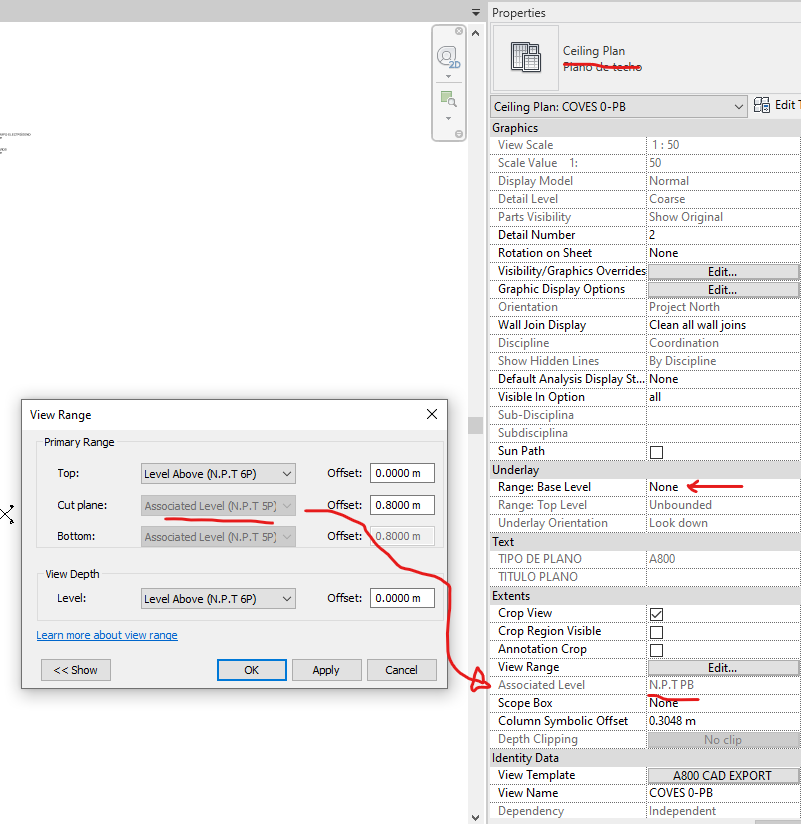The height and width of the screenshot is (824, 801).
Task: Edit the Visibility/Graphics Overrides settings
Action: pyautogui.click(x=723, y=271)
